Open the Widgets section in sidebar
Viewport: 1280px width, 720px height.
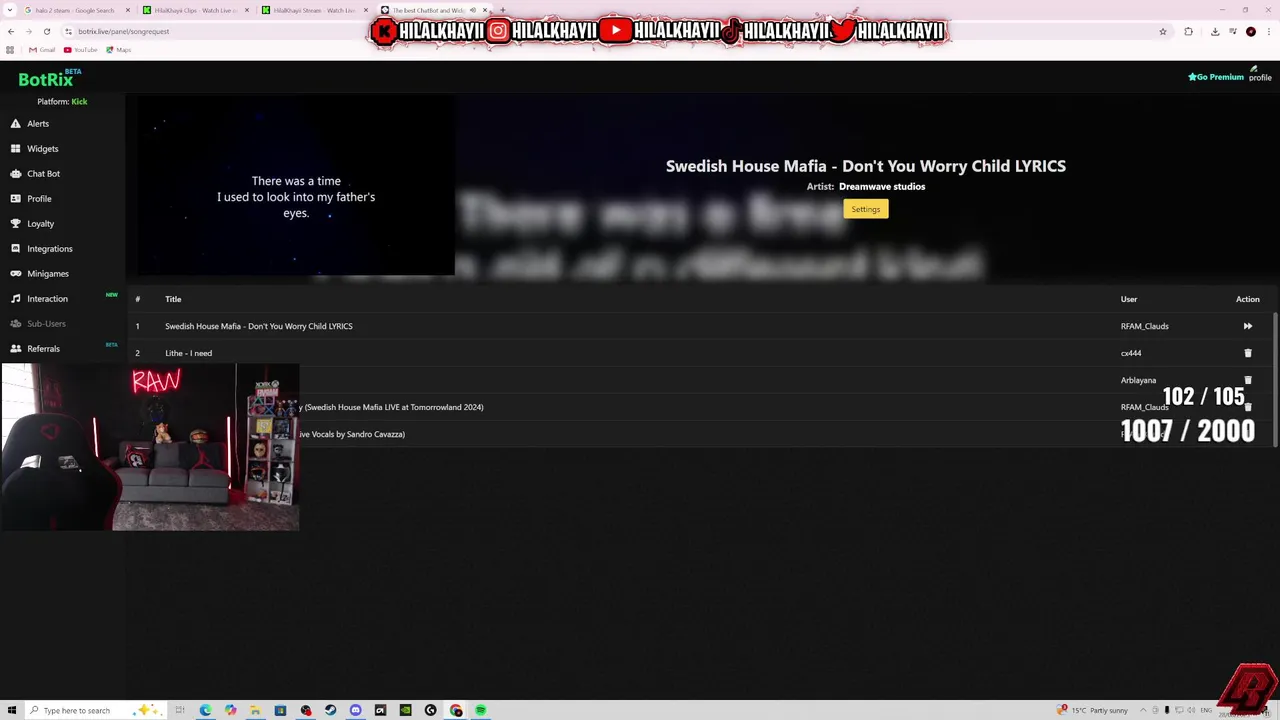42,149
